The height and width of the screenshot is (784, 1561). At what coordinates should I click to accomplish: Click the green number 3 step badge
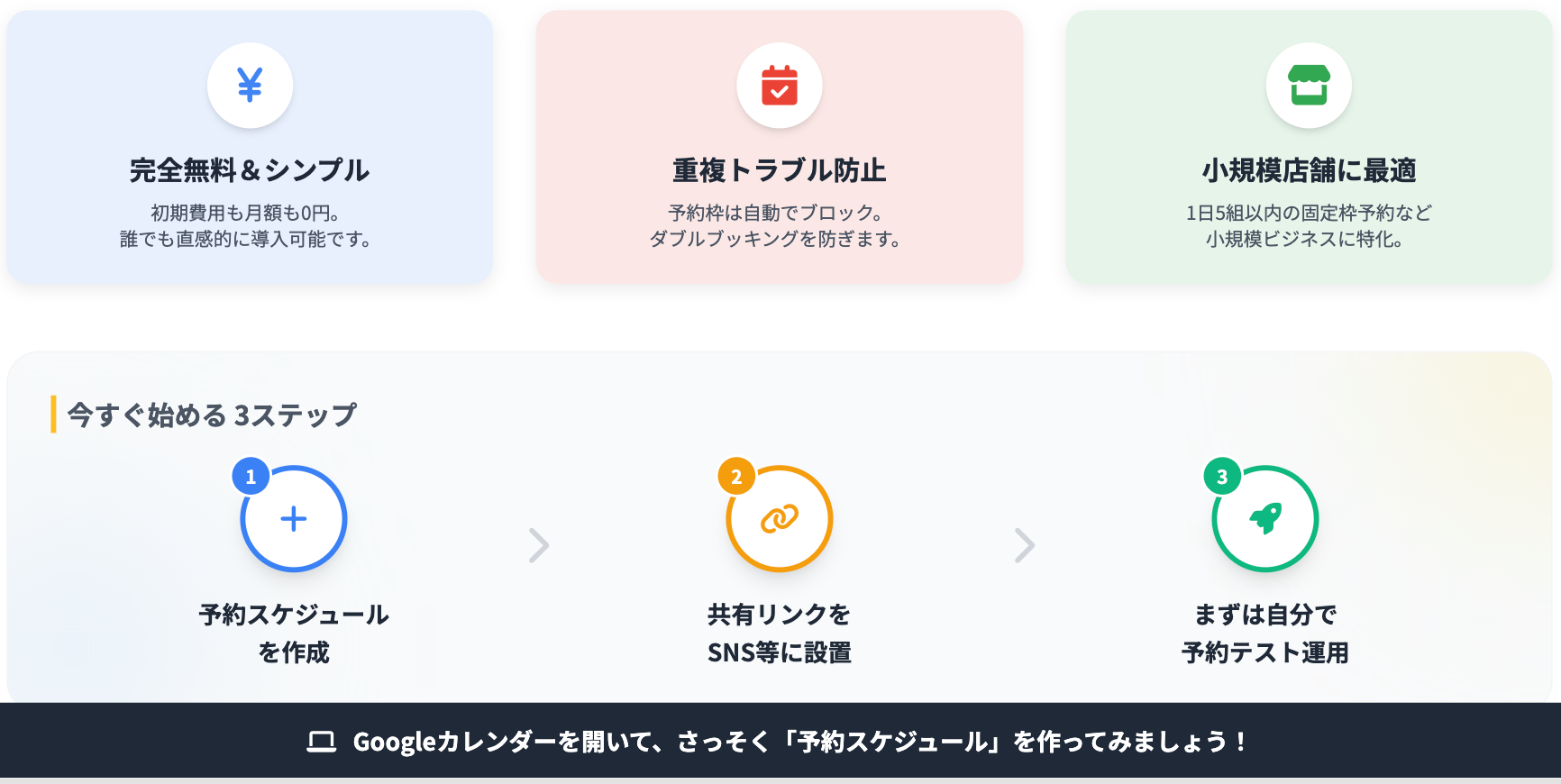1222,477
